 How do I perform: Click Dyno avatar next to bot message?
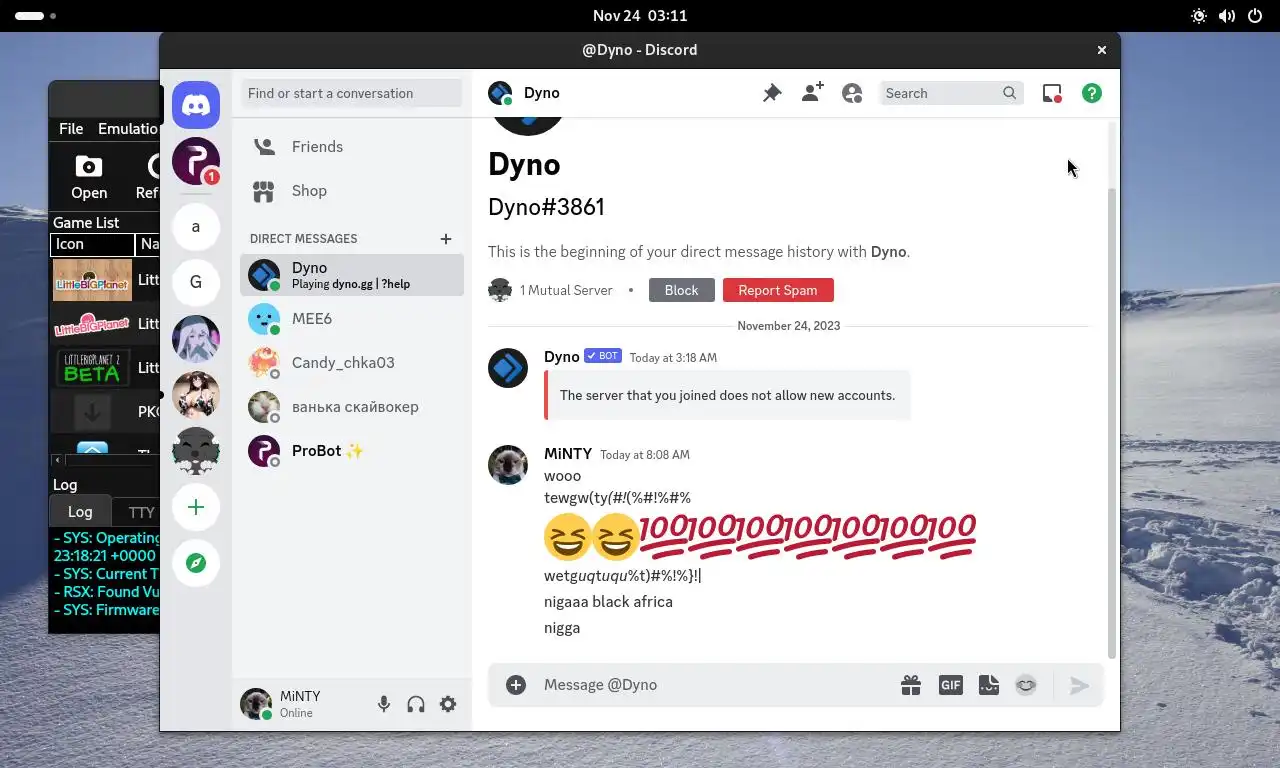coord(508,368)
